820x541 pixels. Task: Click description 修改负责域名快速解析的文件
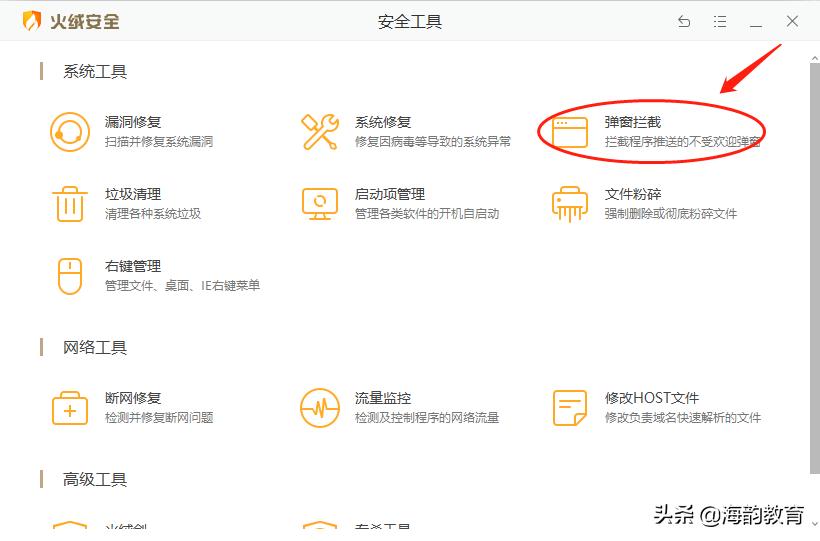(x=683, y=418)
